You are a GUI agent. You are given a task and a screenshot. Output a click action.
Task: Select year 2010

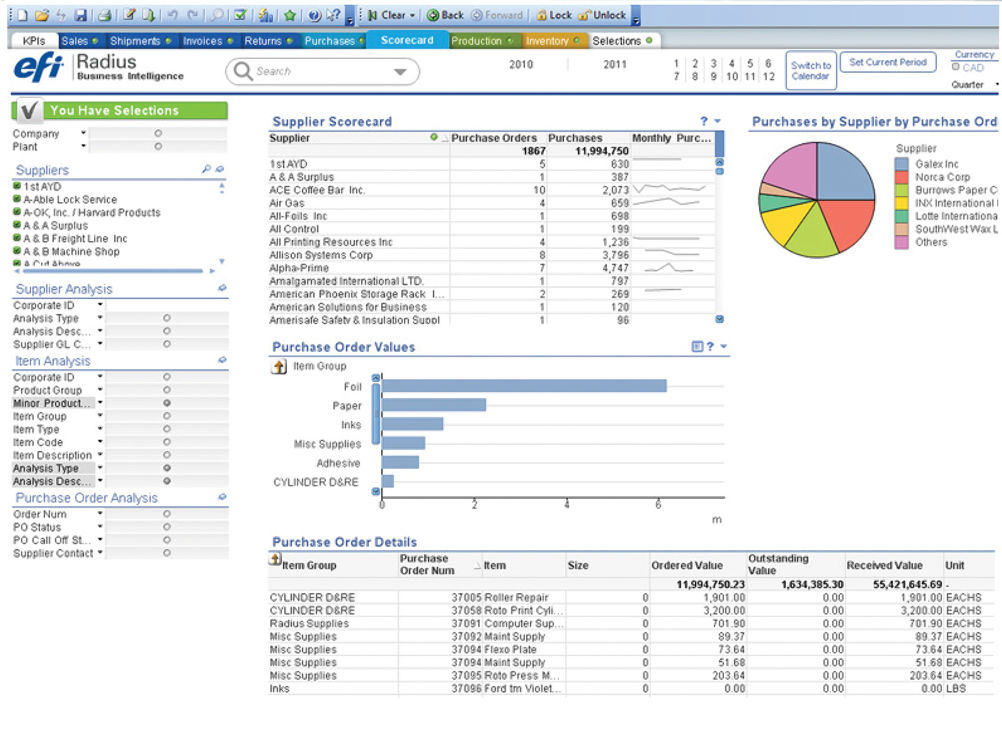pos(521,65)
